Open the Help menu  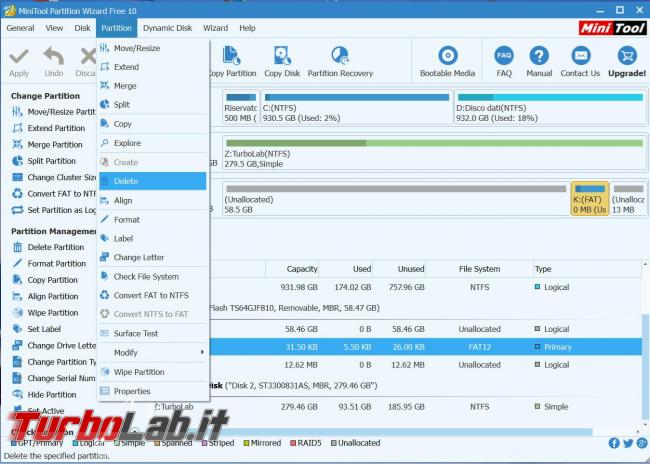tap(247, 28)
